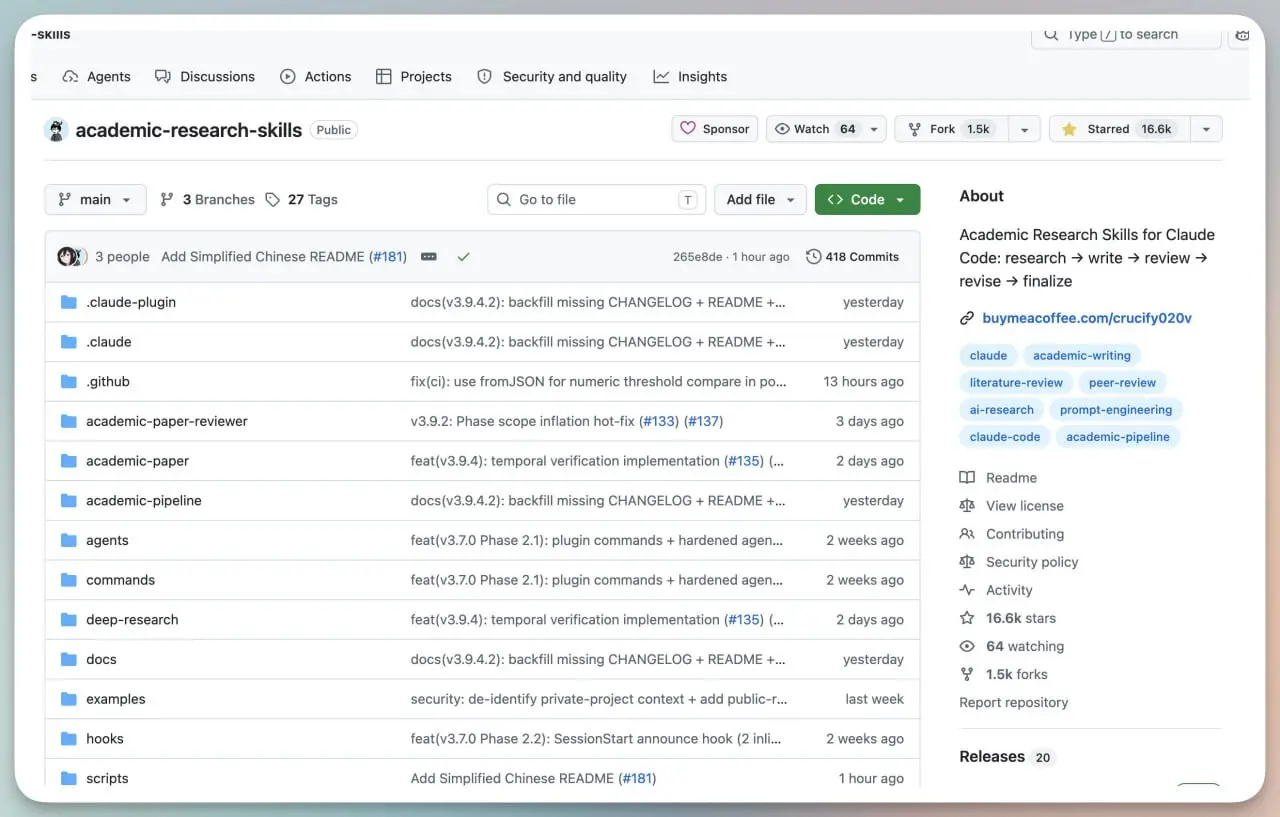Open academic-research-skills repository title link
1280x817 pixels.
(x=189, y=130)
